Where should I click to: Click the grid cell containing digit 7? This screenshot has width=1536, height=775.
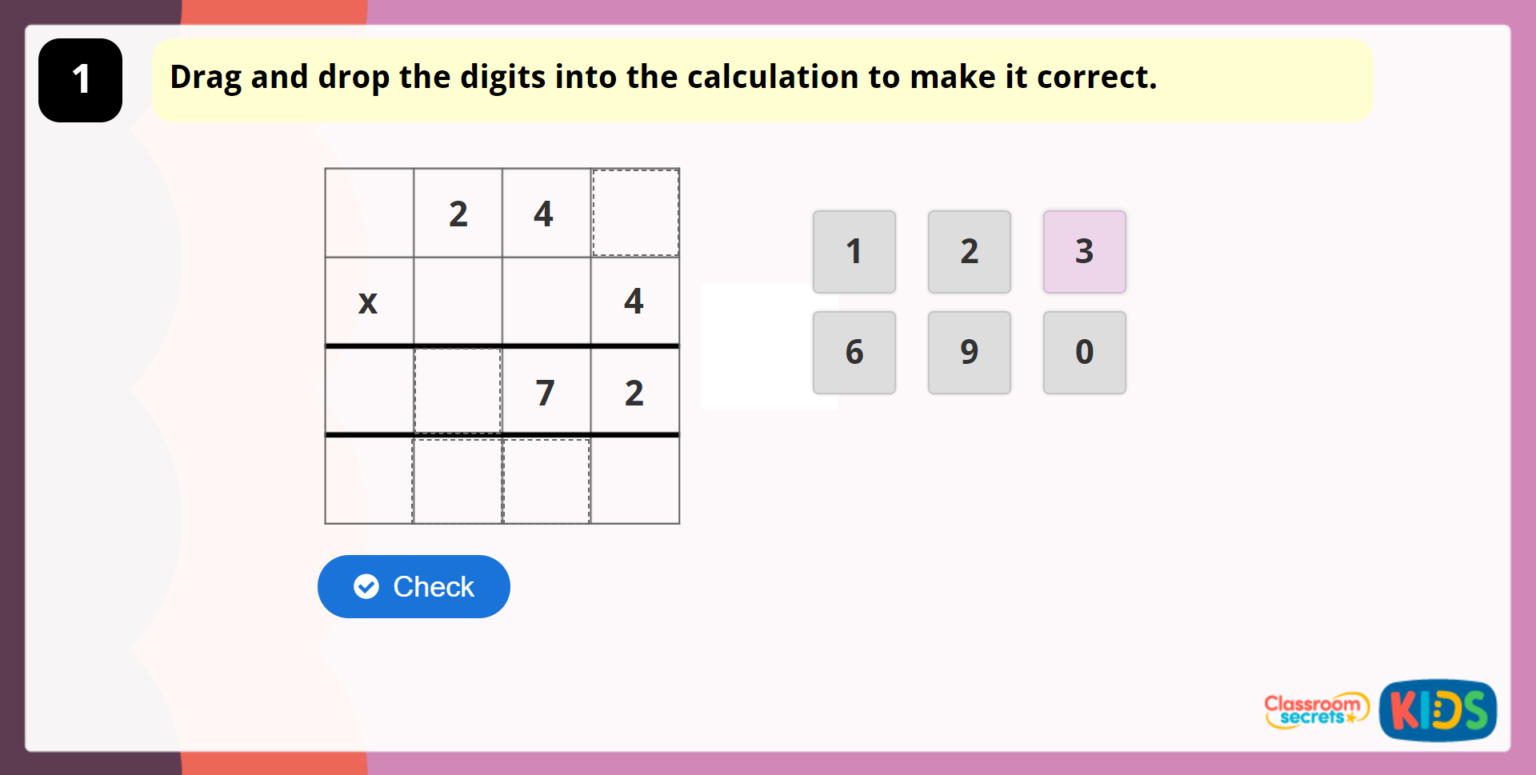546,392
